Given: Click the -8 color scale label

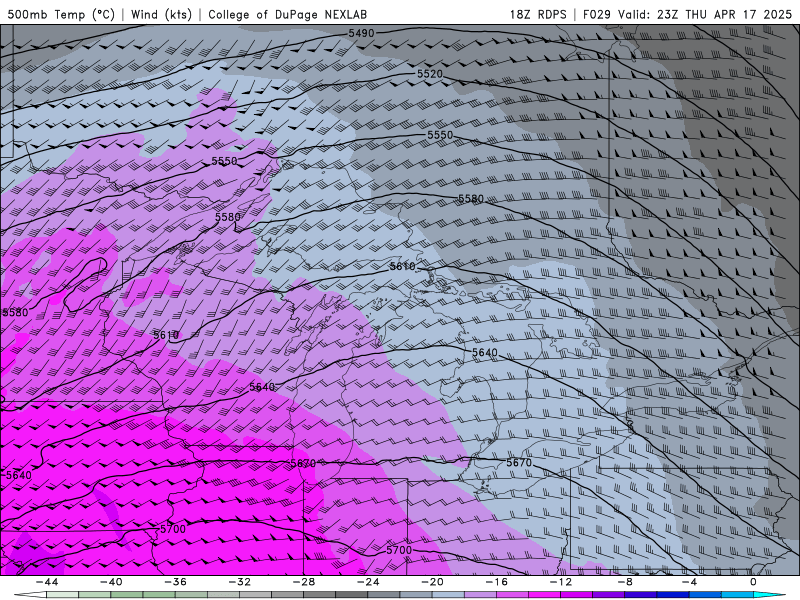Looking at the screenshot, I should coord(624,582).
